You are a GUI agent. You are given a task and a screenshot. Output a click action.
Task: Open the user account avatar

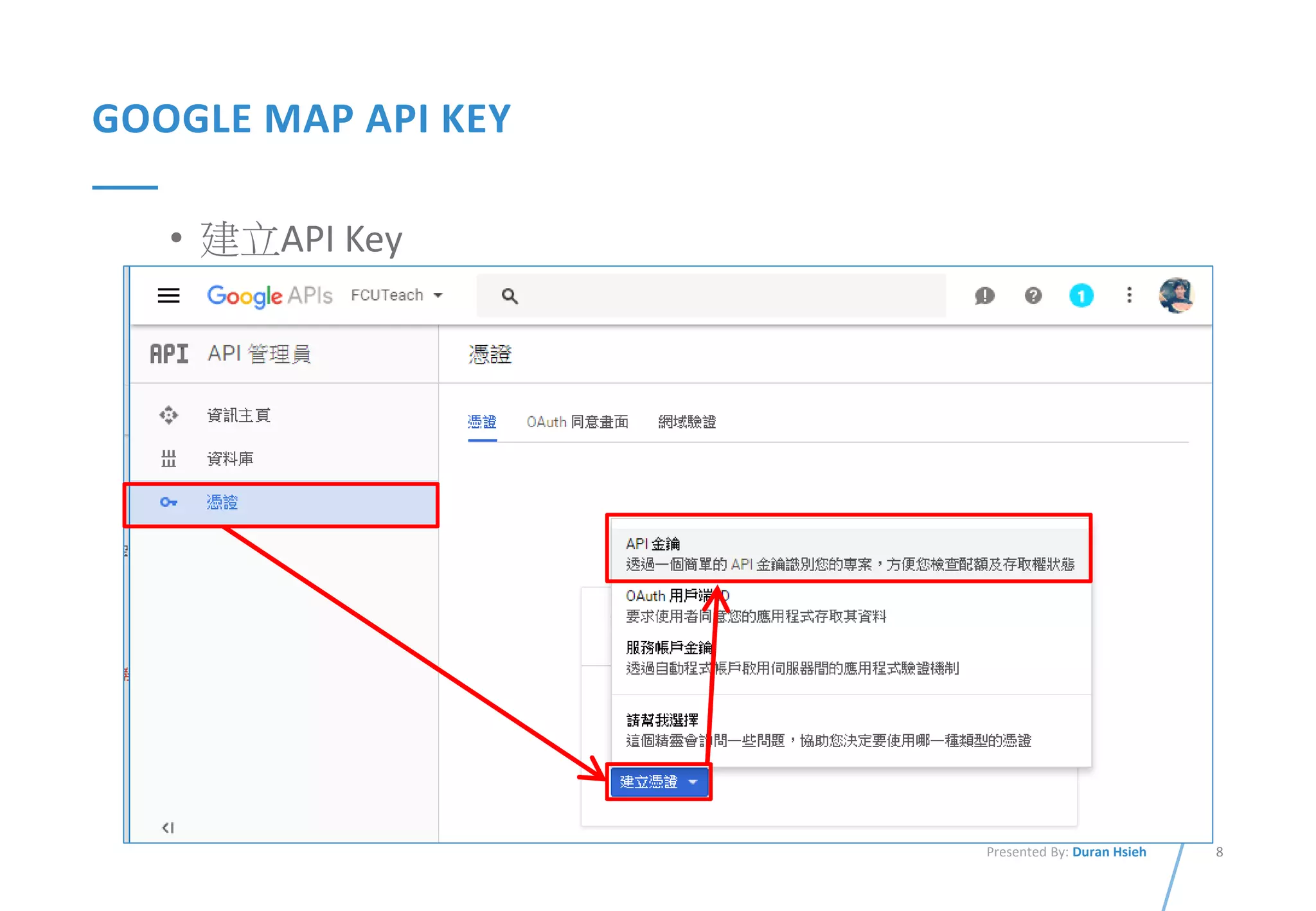click(1176, 296)
